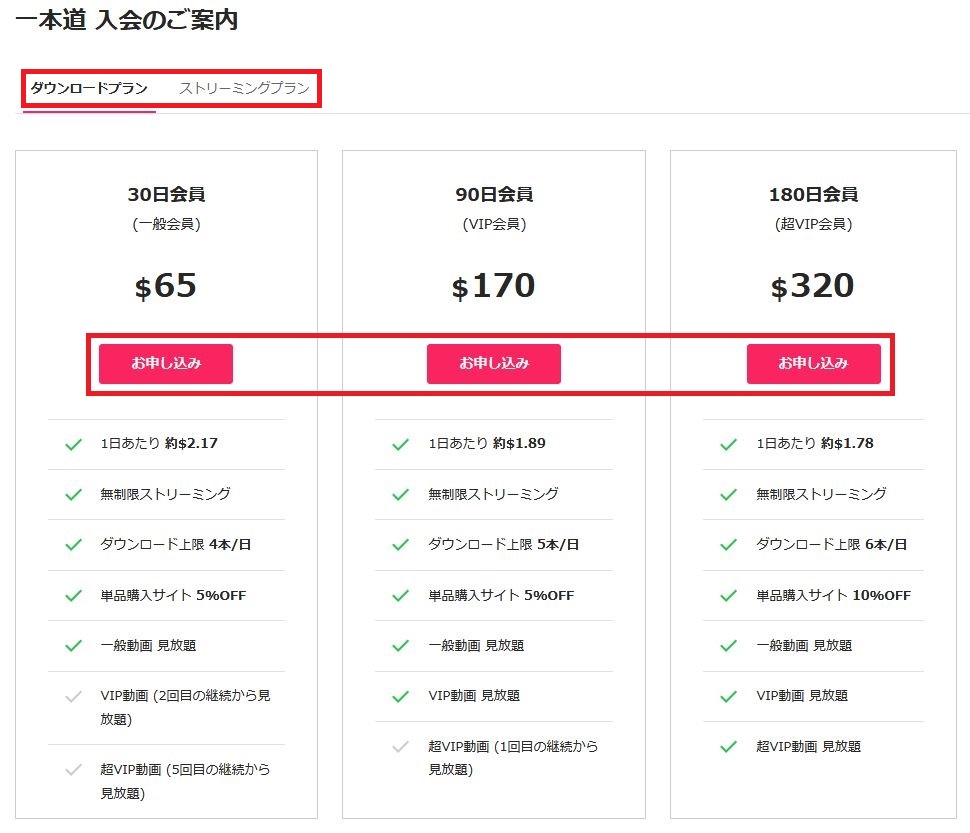Viewport: 970px width, 833px height.
Task: Click green checkmark beside 約$1.89 per day
Action: tap(401, 444)
